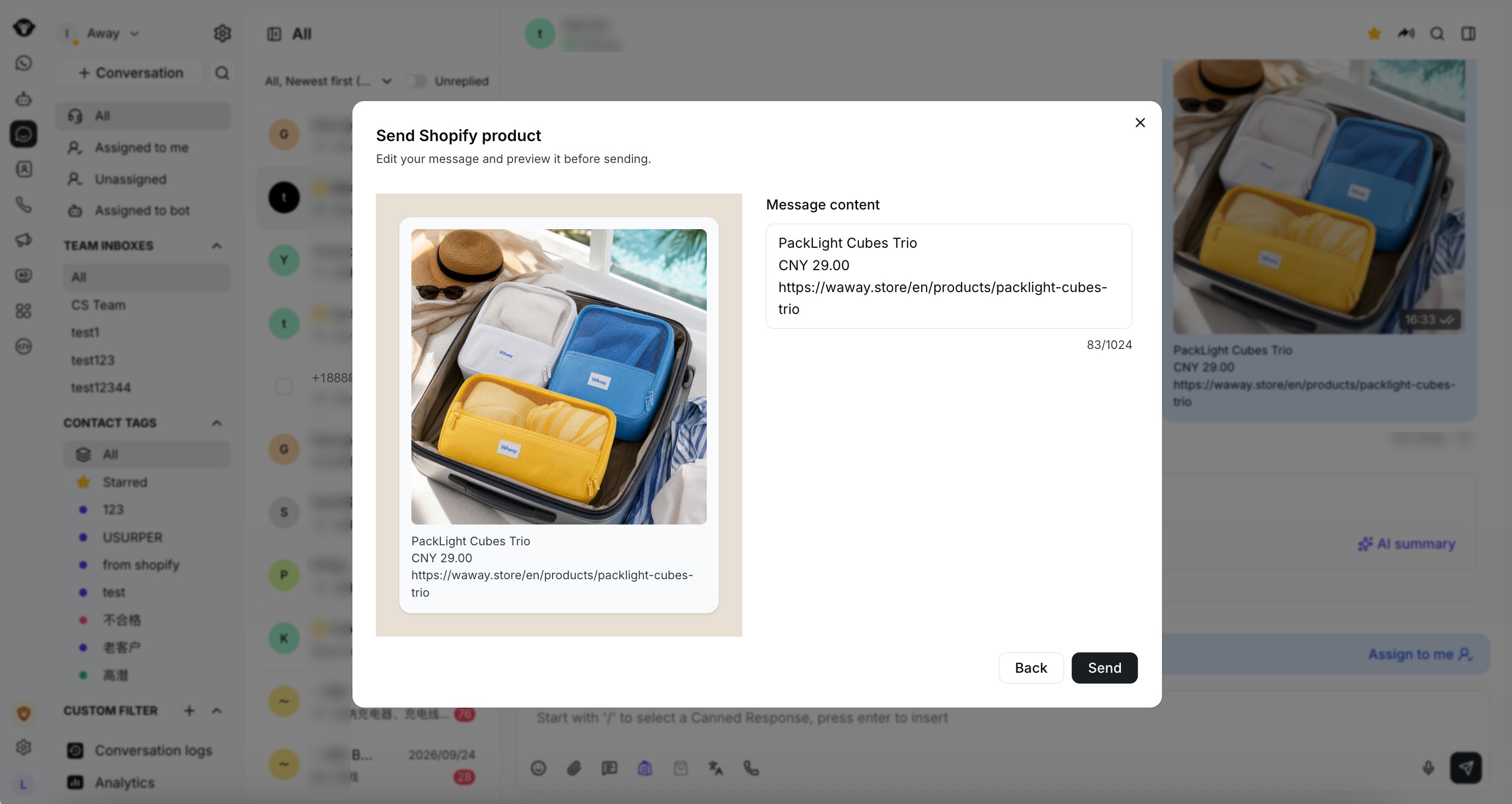Record voice message with microphone icon
Screen dimensions: 1512x804
1428,768
